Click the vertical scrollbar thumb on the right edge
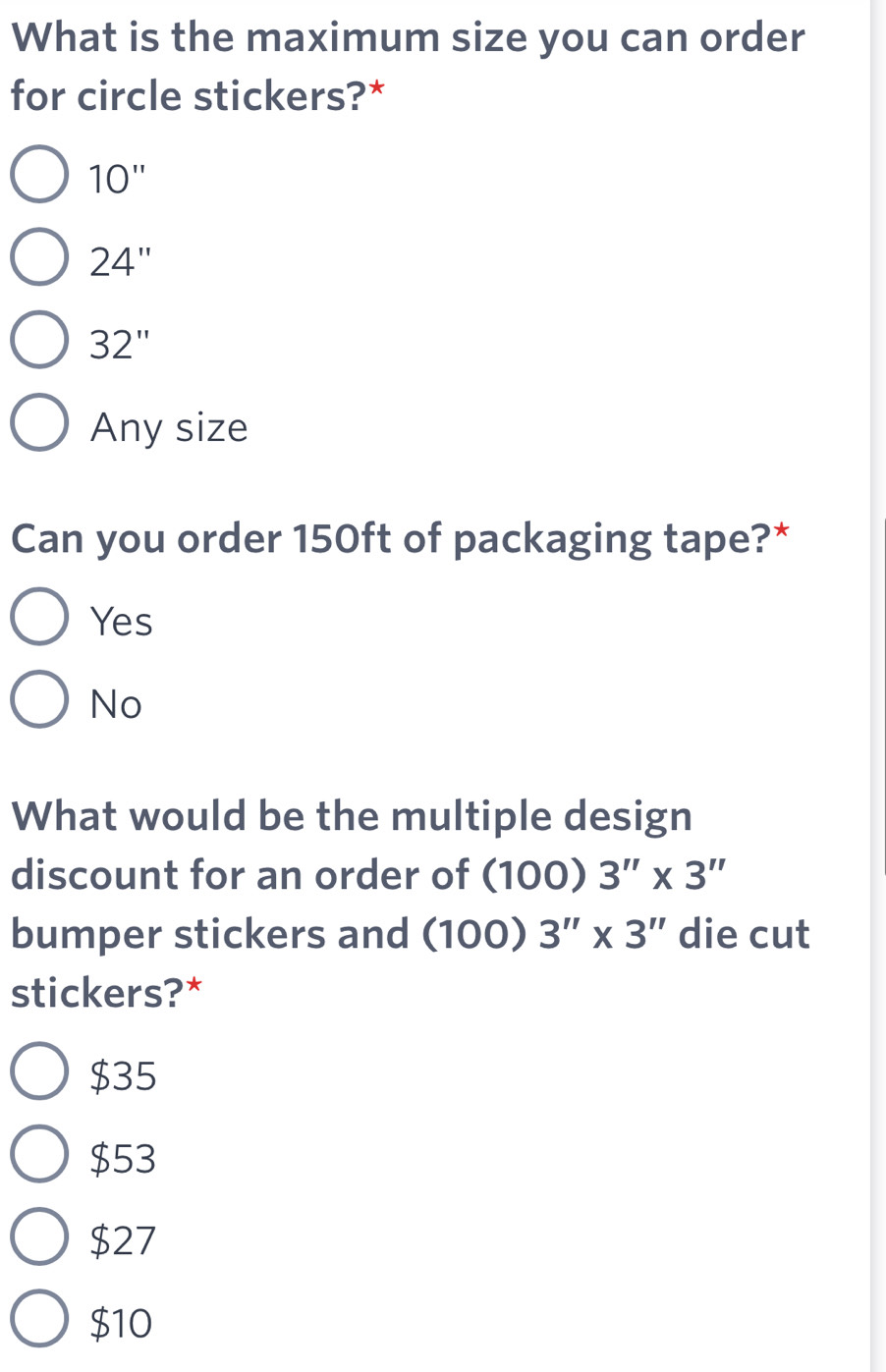Image resolution: width=886 pixels, height=1372 pixels. pyautogui.click(x=883, y=697)
